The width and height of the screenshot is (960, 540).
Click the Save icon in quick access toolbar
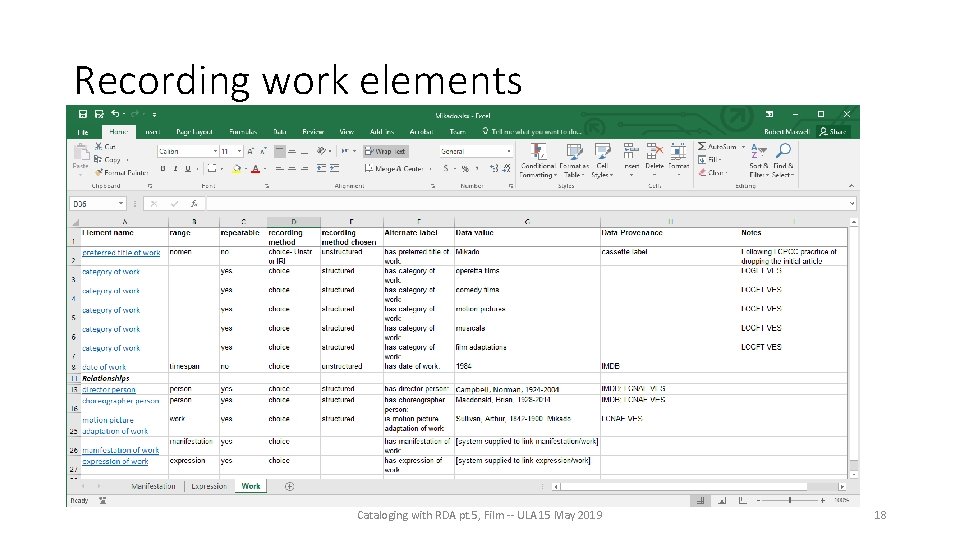coord(83,114)
